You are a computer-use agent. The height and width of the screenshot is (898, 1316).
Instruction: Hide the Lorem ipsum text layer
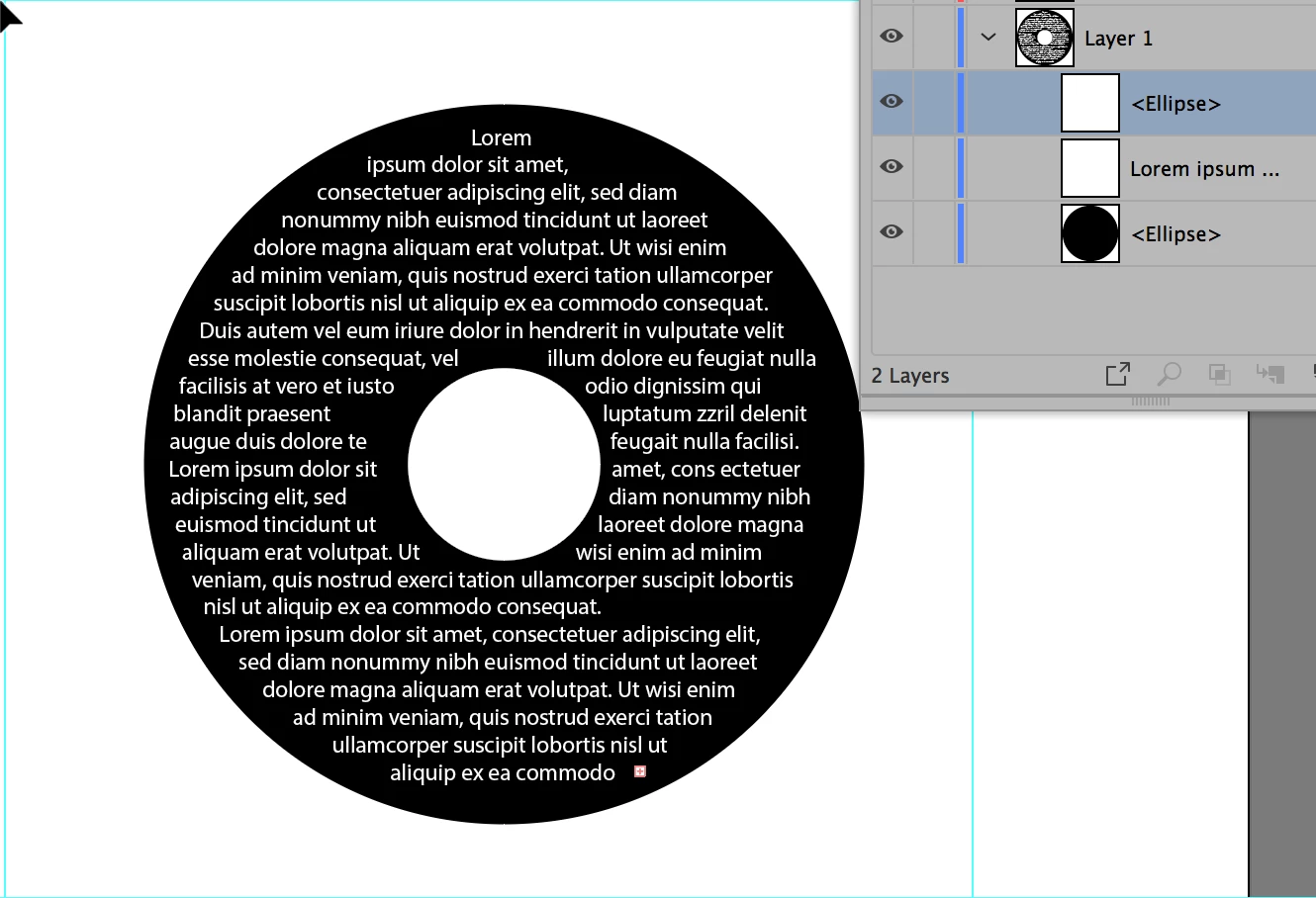(892, 167)
